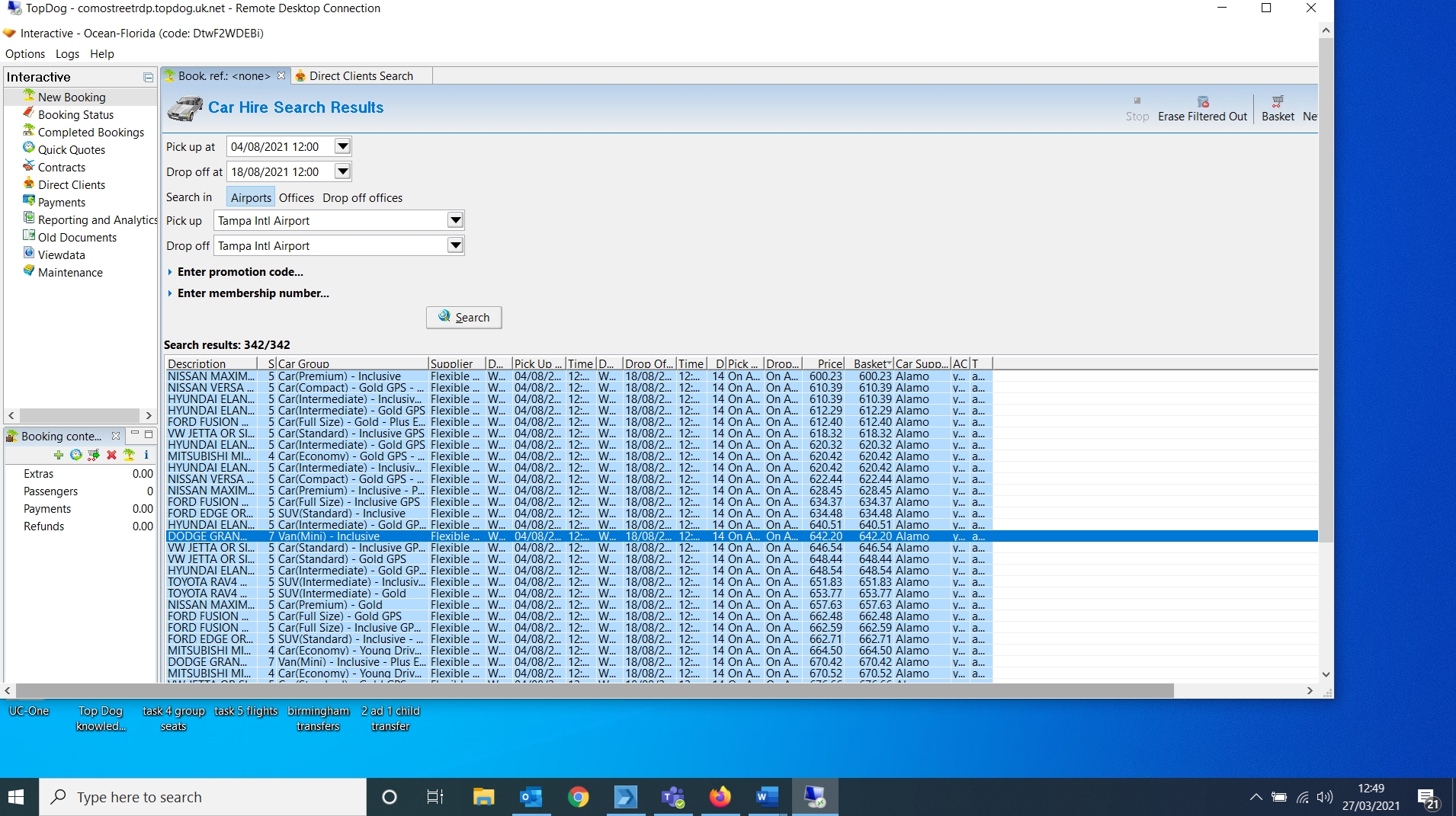Viewport: 1456px width, 816px height.
Task: Click the red X delete icon in Booking context
Action: coord(111,455)
